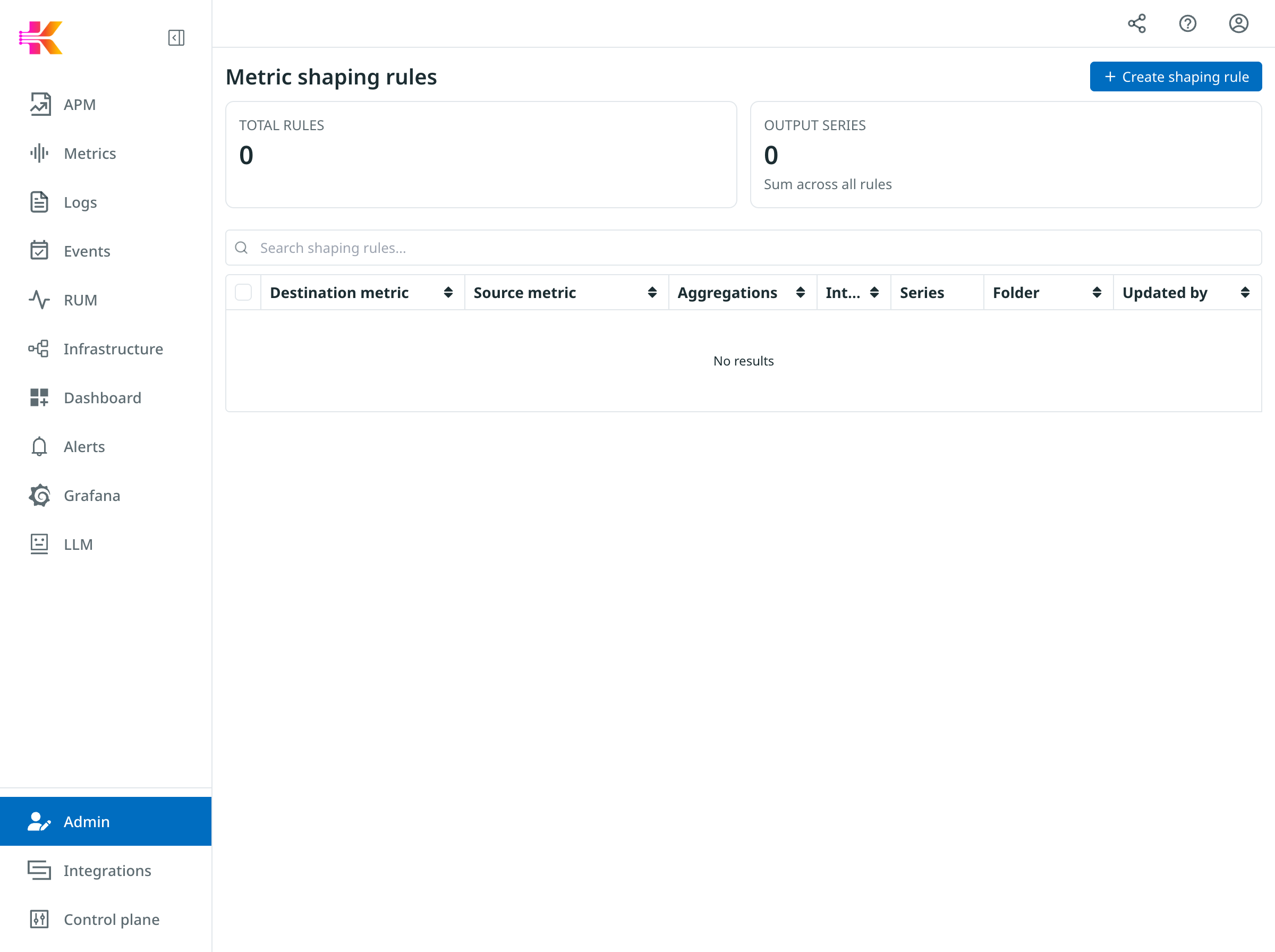This screenshot has width=1275, height=952.
Task: Sort by Aggregations arrows
Action: coord(800,293)
